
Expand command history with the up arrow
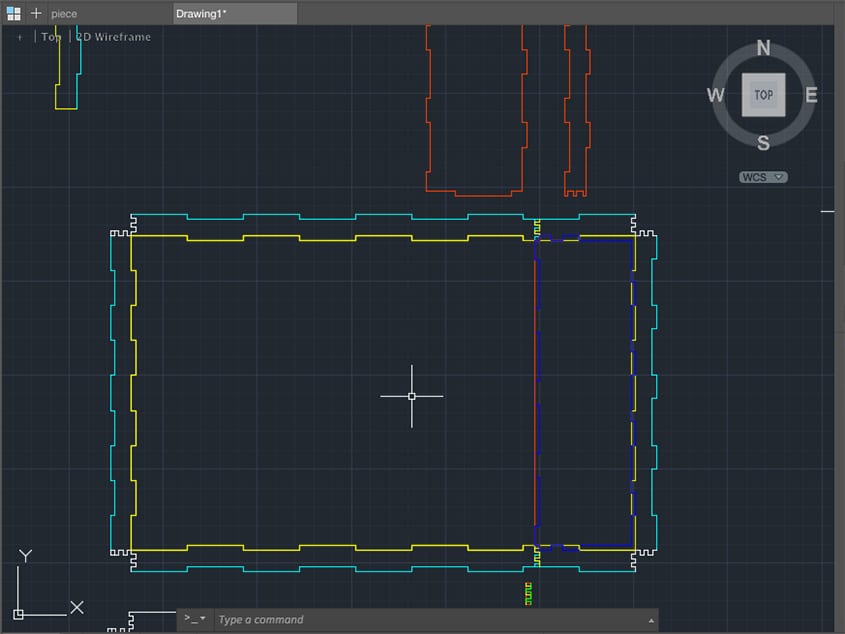coord(651,619)
